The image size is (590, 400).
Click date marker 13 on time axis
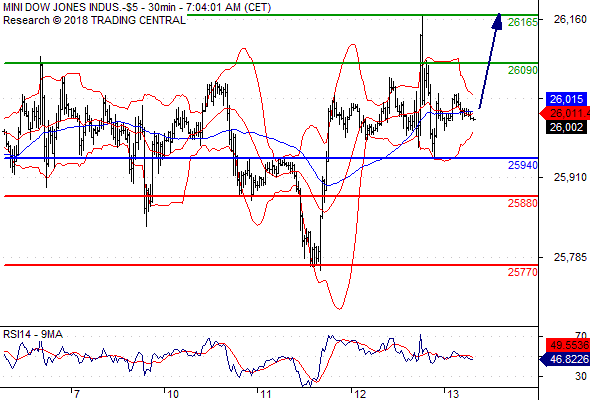(453, 394)
